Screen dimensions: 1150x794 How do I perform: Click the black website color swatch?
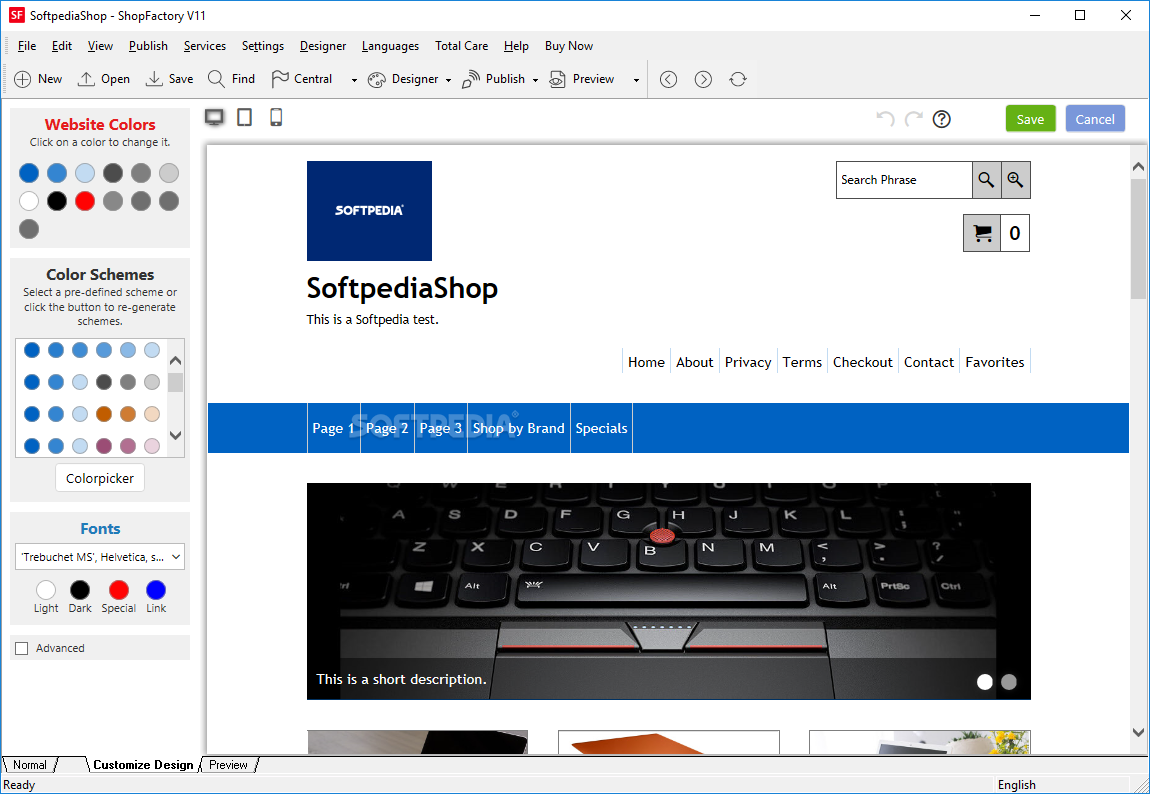click(x=57, y=201)
